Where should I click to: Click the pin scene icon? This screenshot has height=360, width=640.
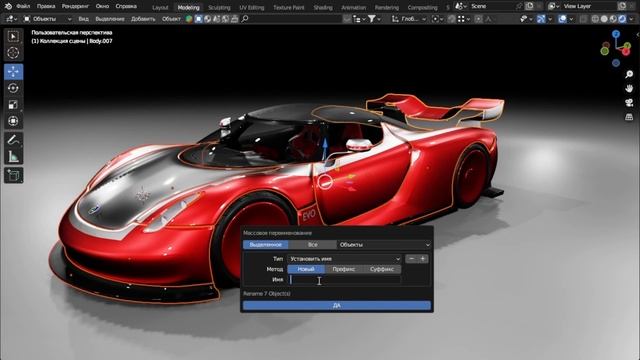(520, 6)
